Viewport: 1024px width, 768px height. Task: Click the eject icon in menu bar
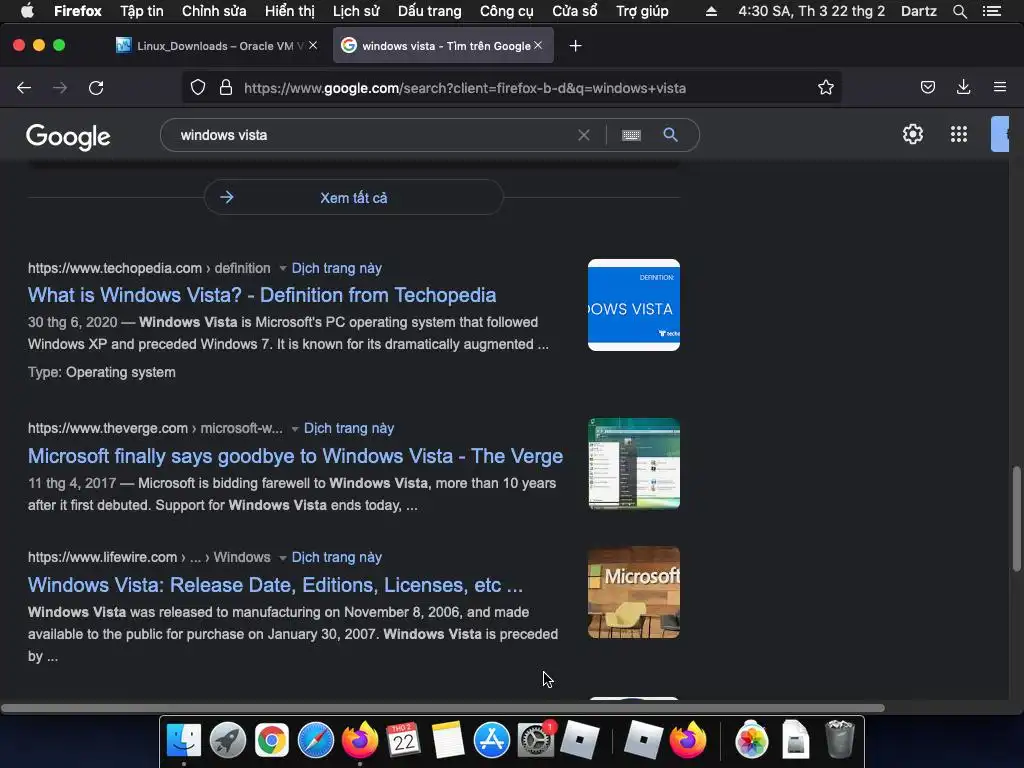[711, 11]
